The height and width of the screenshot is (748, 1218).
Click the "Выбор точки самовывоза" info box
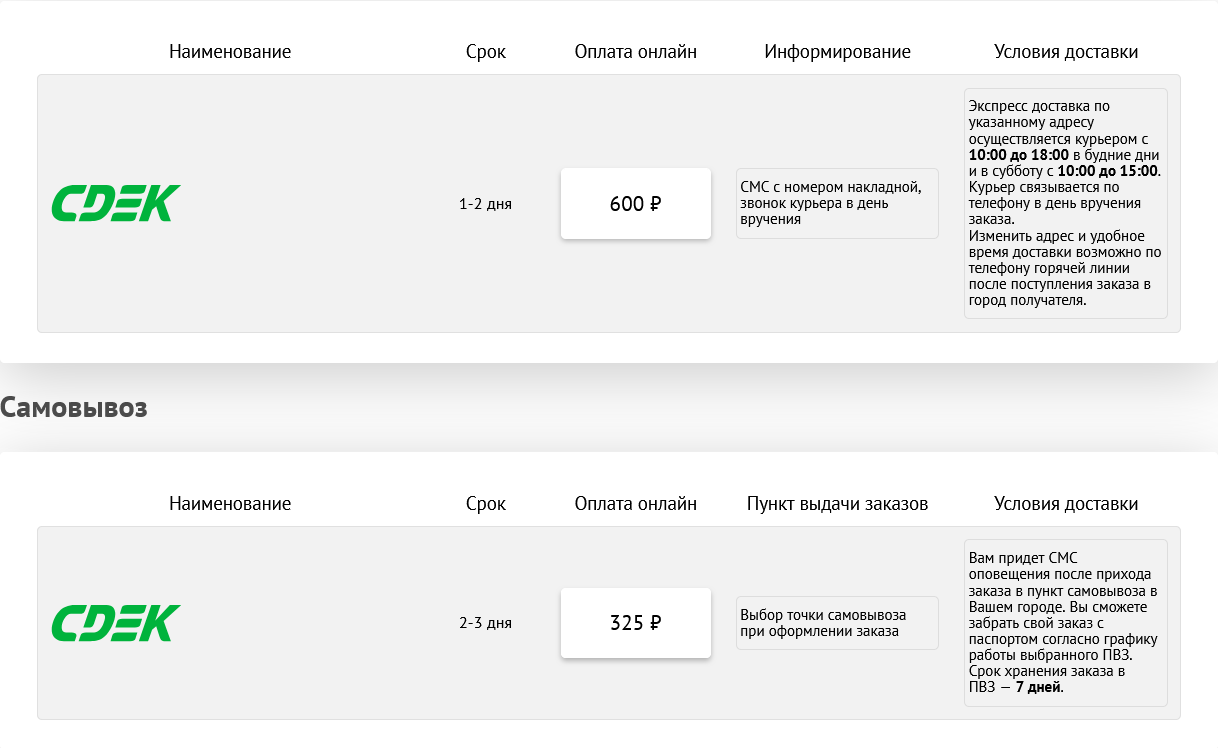tap(837, 623)
